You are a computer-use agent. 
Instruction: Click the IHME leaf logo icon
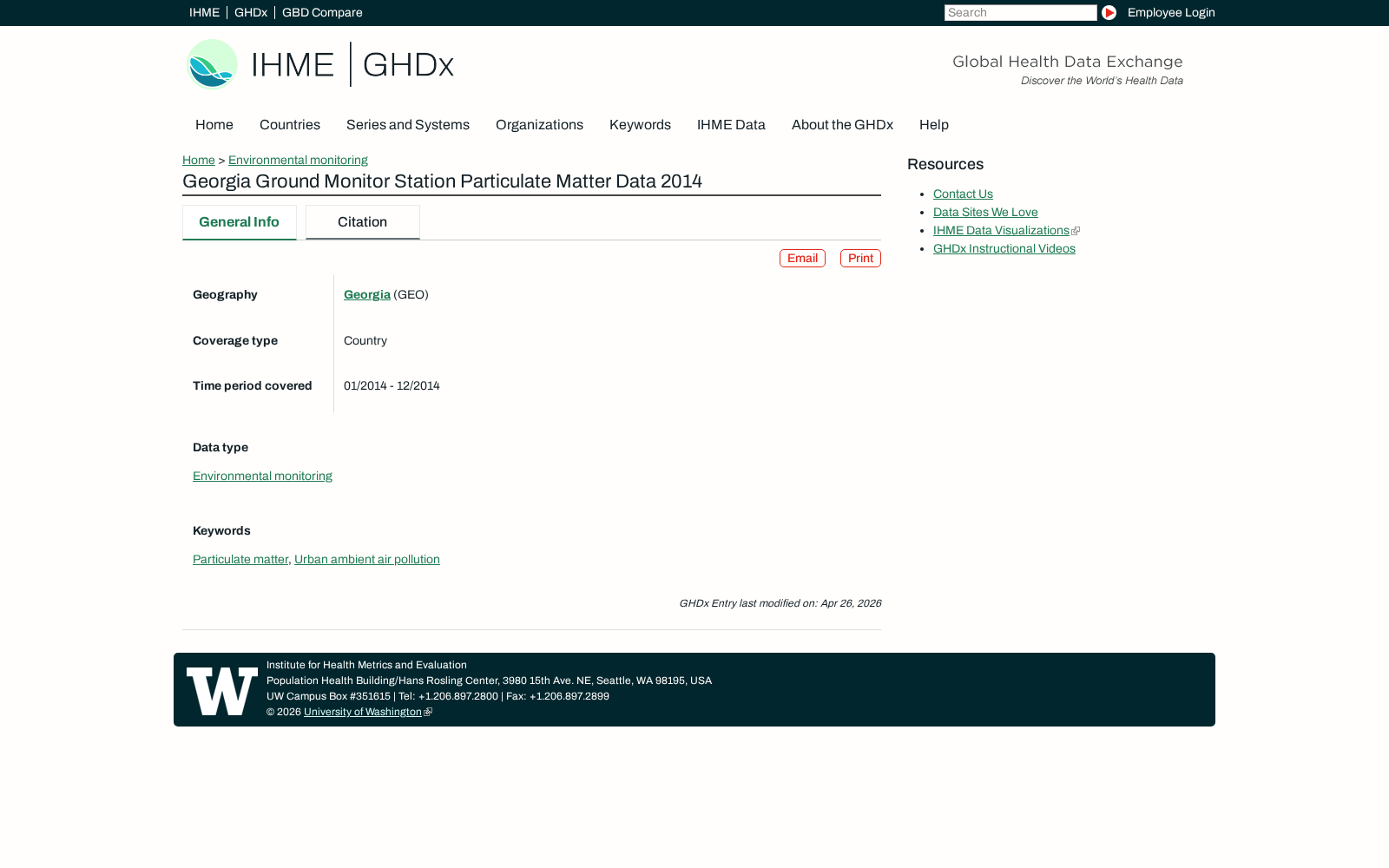pyautogui.click(x=212, y=64)
